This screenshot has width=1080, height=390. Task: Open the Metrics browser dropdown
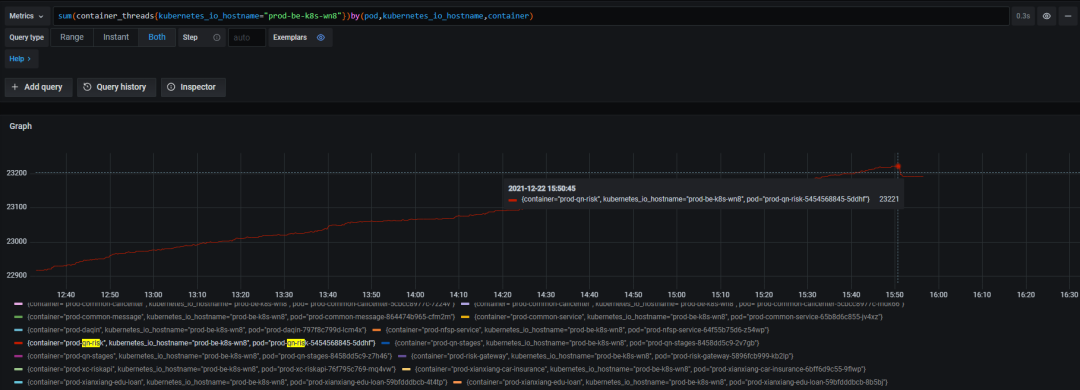coord(27,16)
